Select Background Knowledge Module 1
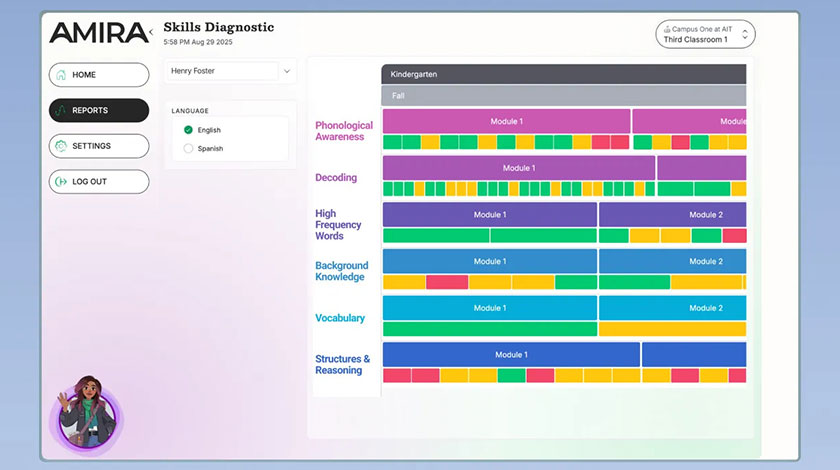Viewport: 840px width, 470px height. (x=490, y=261)
